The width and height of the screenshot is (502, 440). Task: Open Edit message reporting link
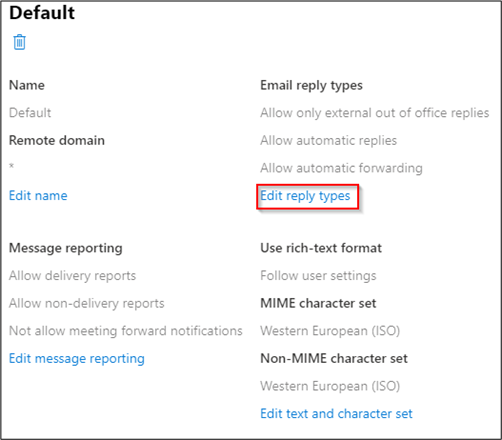point(77,359)
